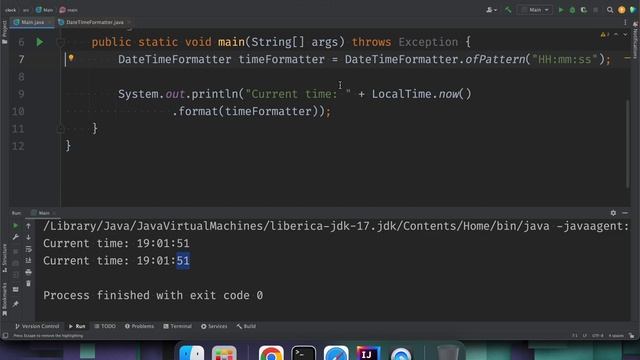Rerun Main in the Run panel
This screenshot has width=640, height=360.
[x=16, y=226]
